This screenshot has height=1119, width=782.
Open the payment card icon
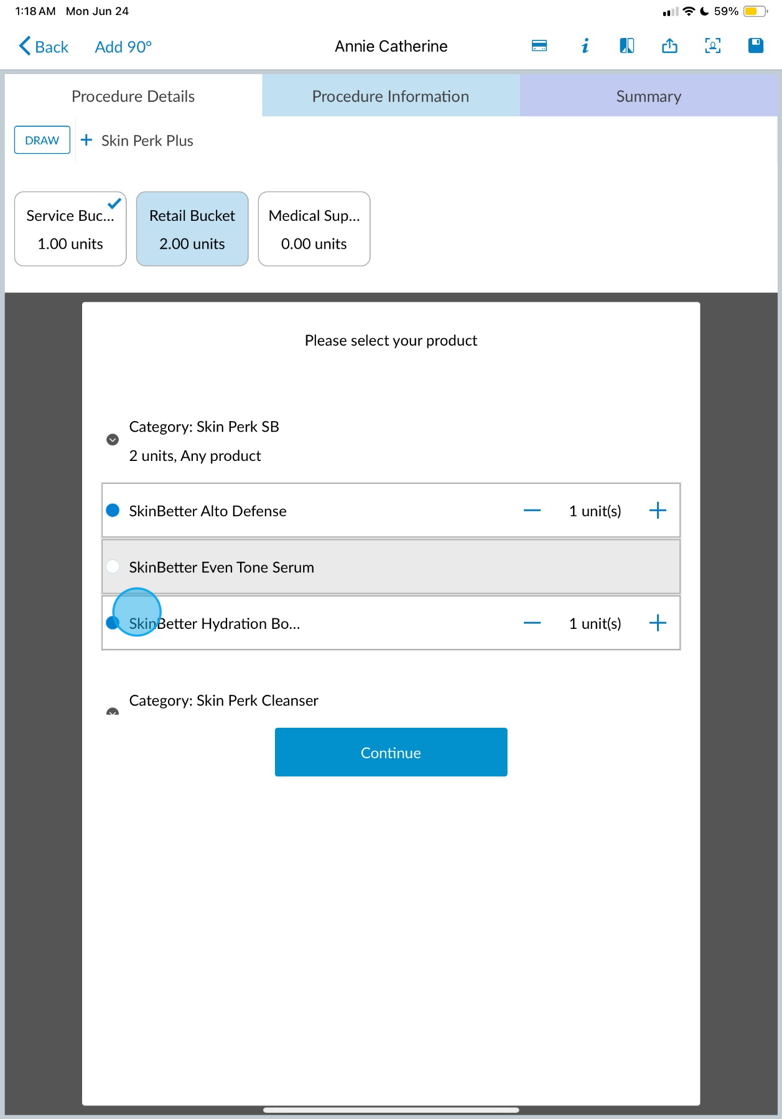[539, 46]
